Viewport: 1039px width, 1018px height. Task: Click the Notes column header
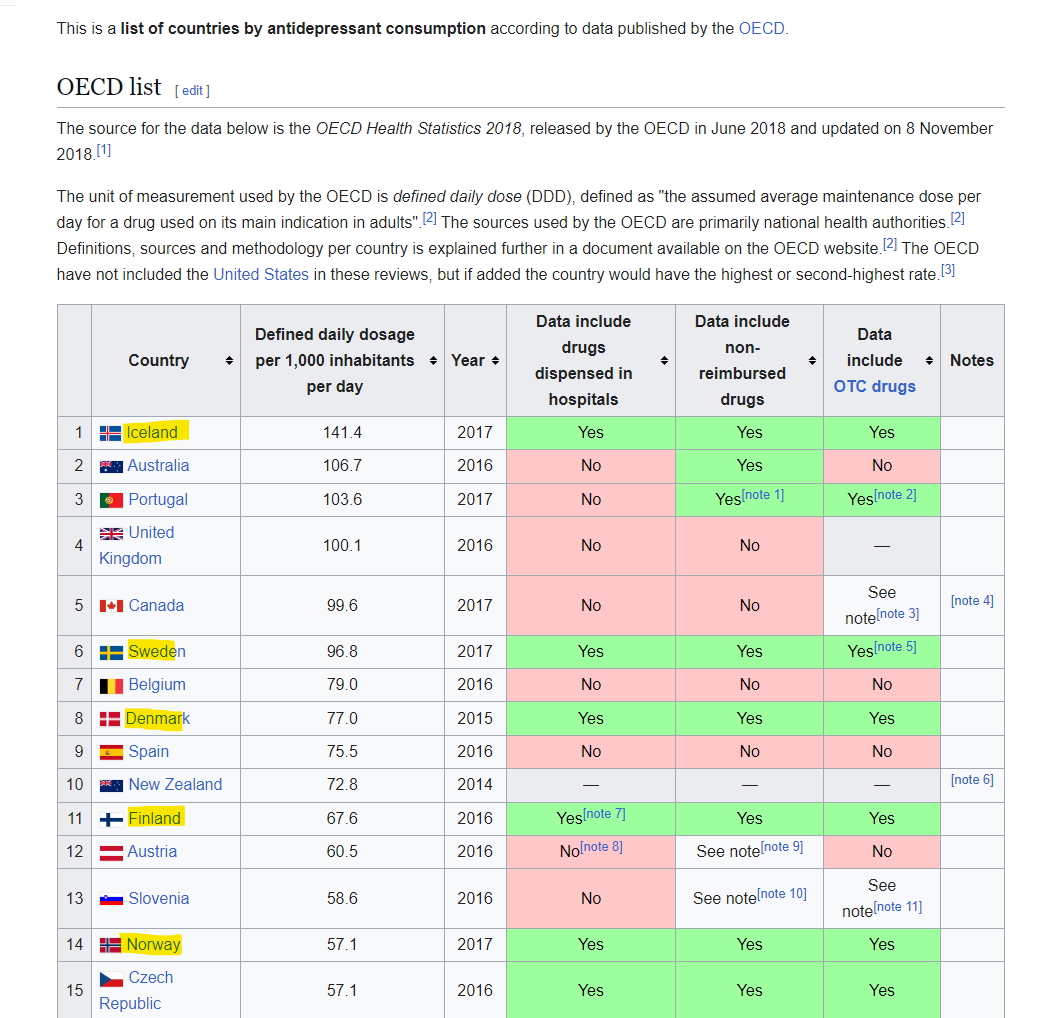pyautogui.click(x=972, y=361)
